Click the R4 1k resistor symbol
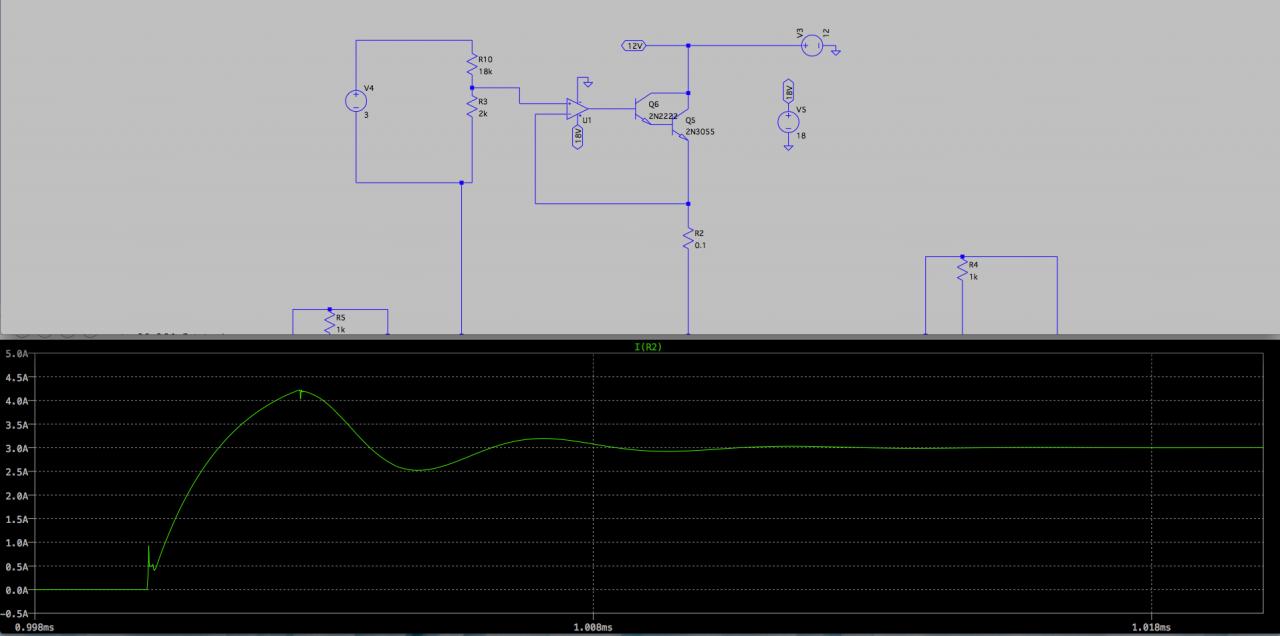1280x636 pixels. (962, 269)
